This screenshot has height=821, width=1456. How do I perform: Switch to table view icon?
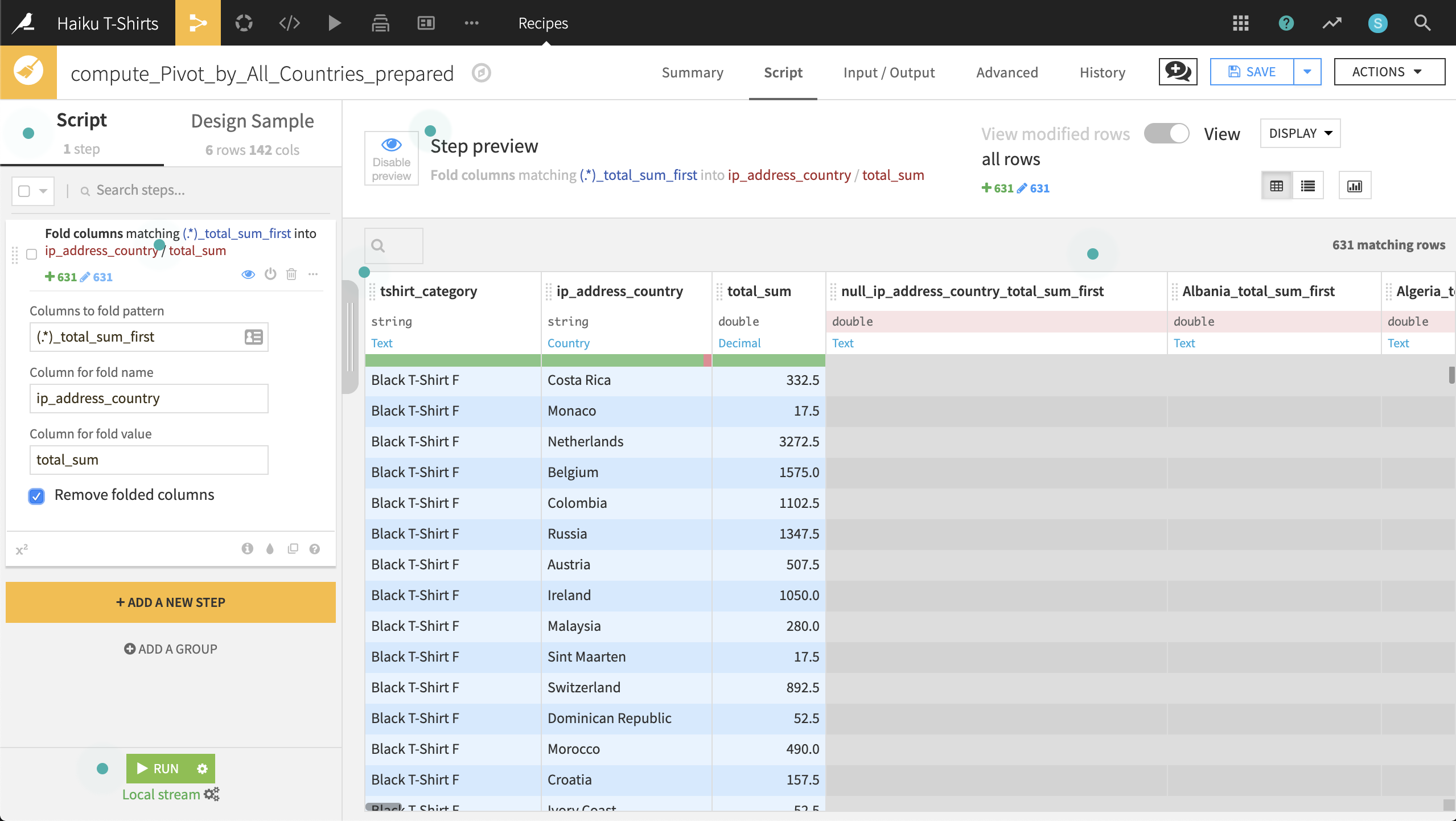[1276, 186]
